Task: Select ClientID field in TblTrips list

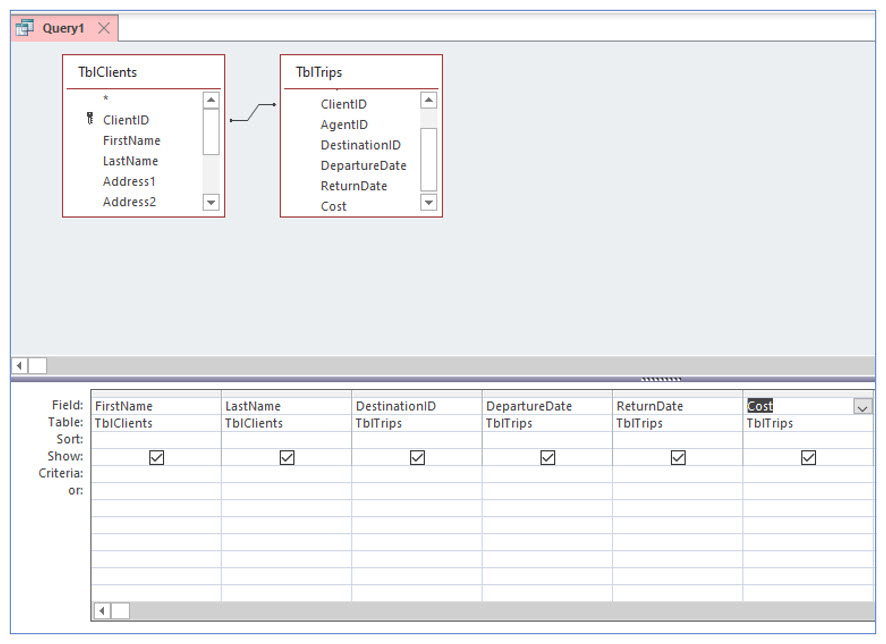Action: tap(344, 104)
